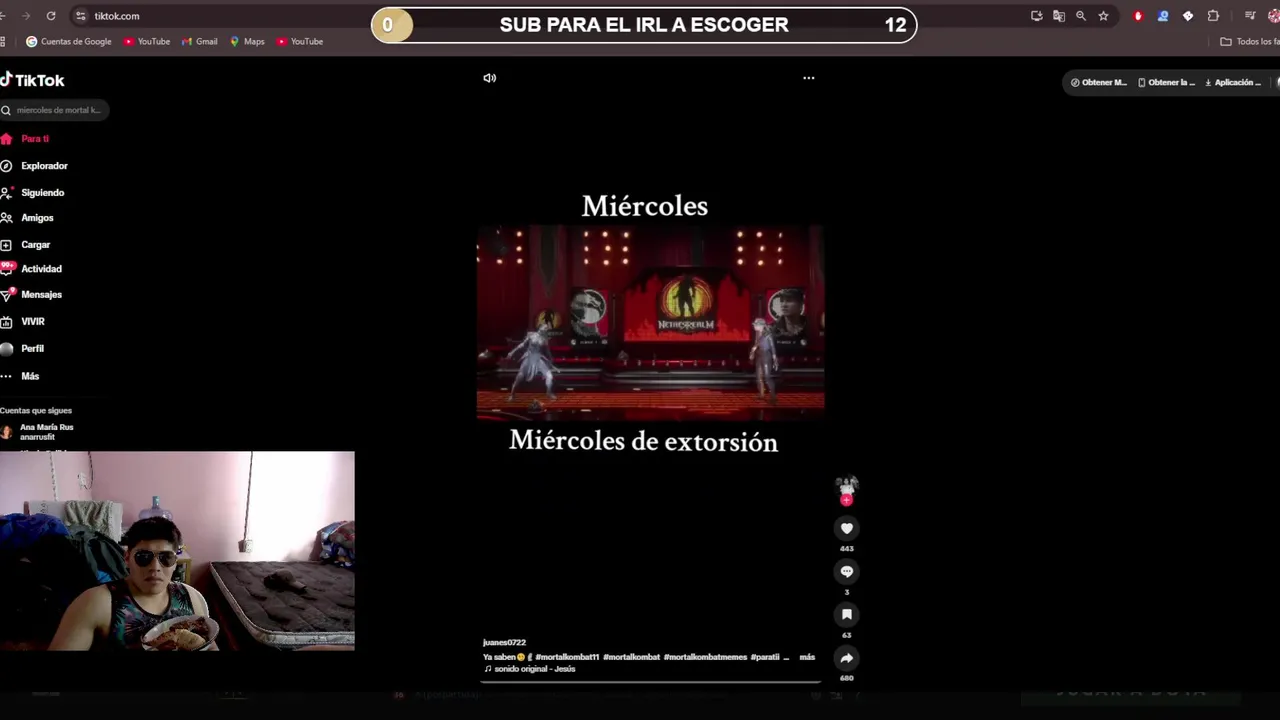
Task: Open site information icon beside tiktok.com
Action: pyautogui.click(x=81, y=16)
